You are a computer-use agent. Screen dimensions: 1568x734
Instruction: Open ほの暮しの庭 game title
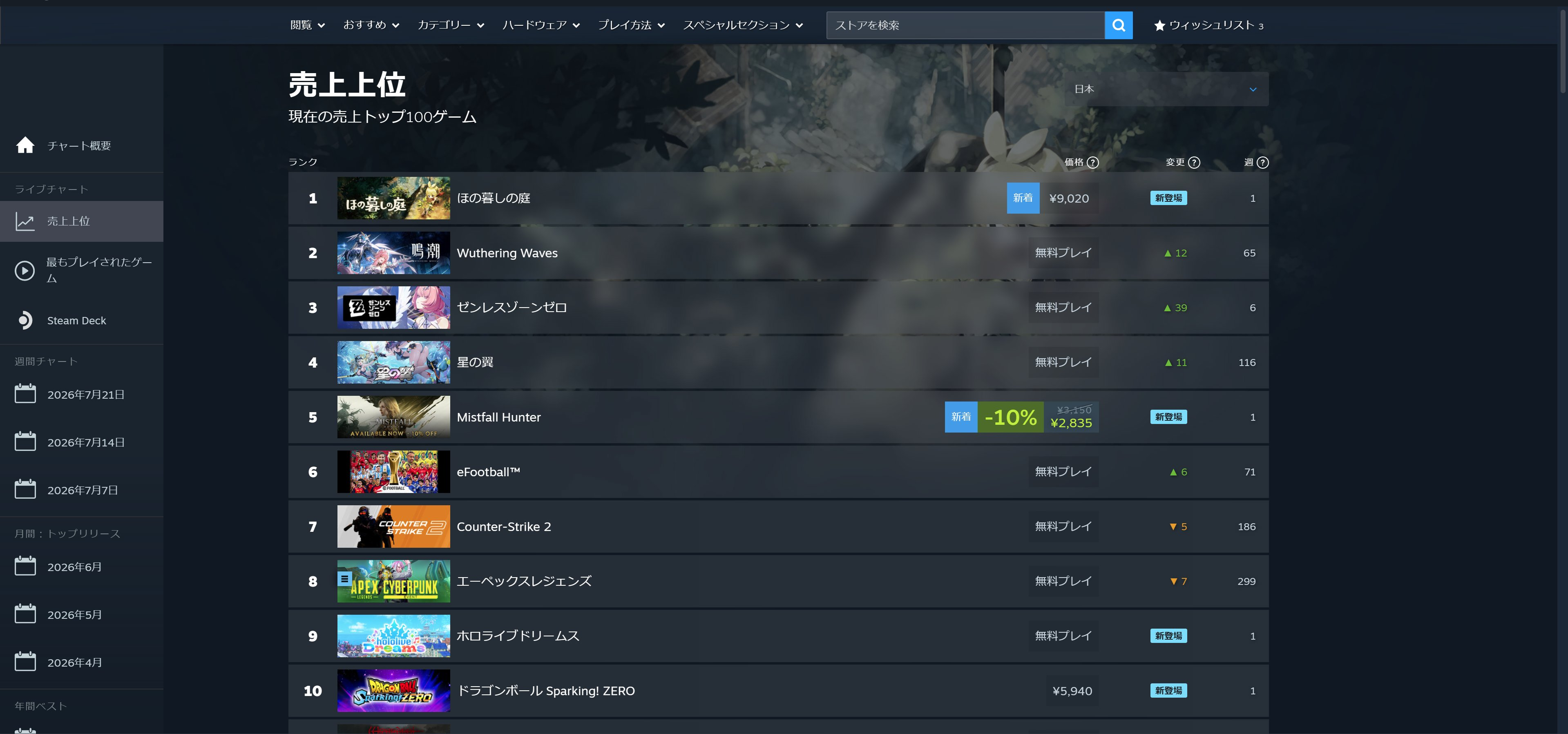(x=493, y=199)
